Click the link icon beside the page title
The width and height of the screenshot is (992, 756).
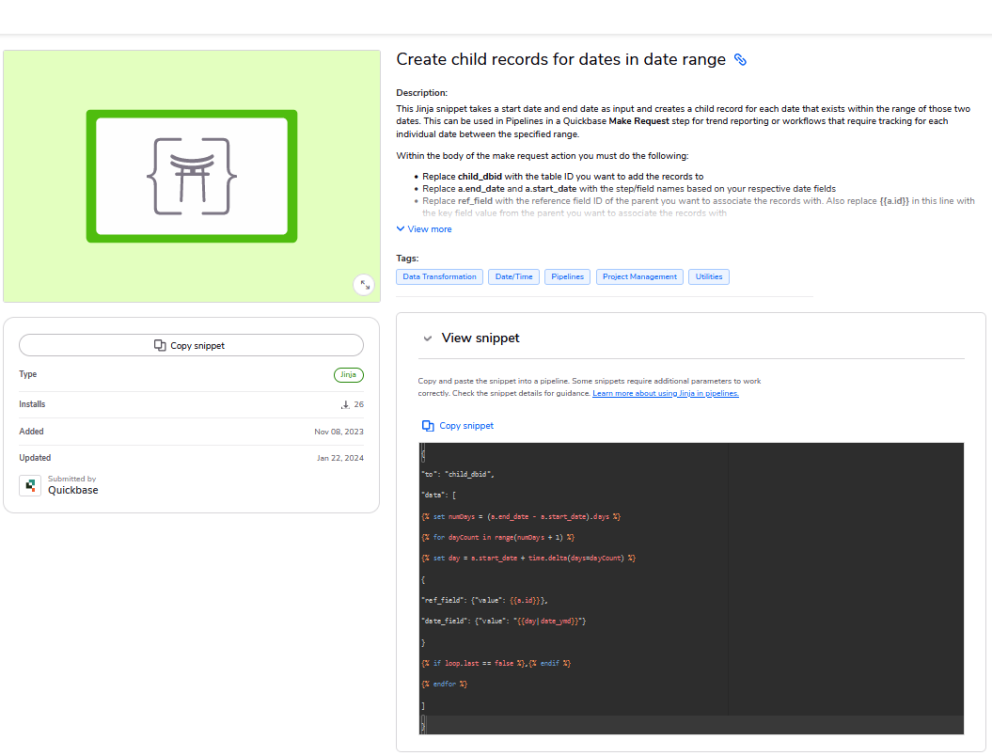739,59
